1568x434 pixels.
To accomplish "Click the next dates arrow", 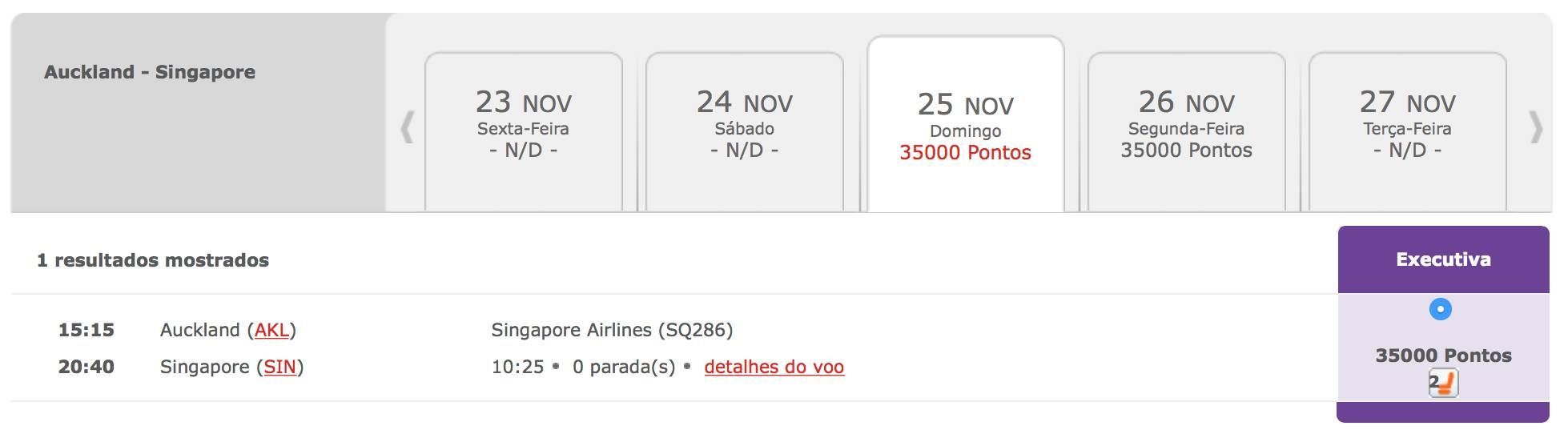I will click(1536, 127).
